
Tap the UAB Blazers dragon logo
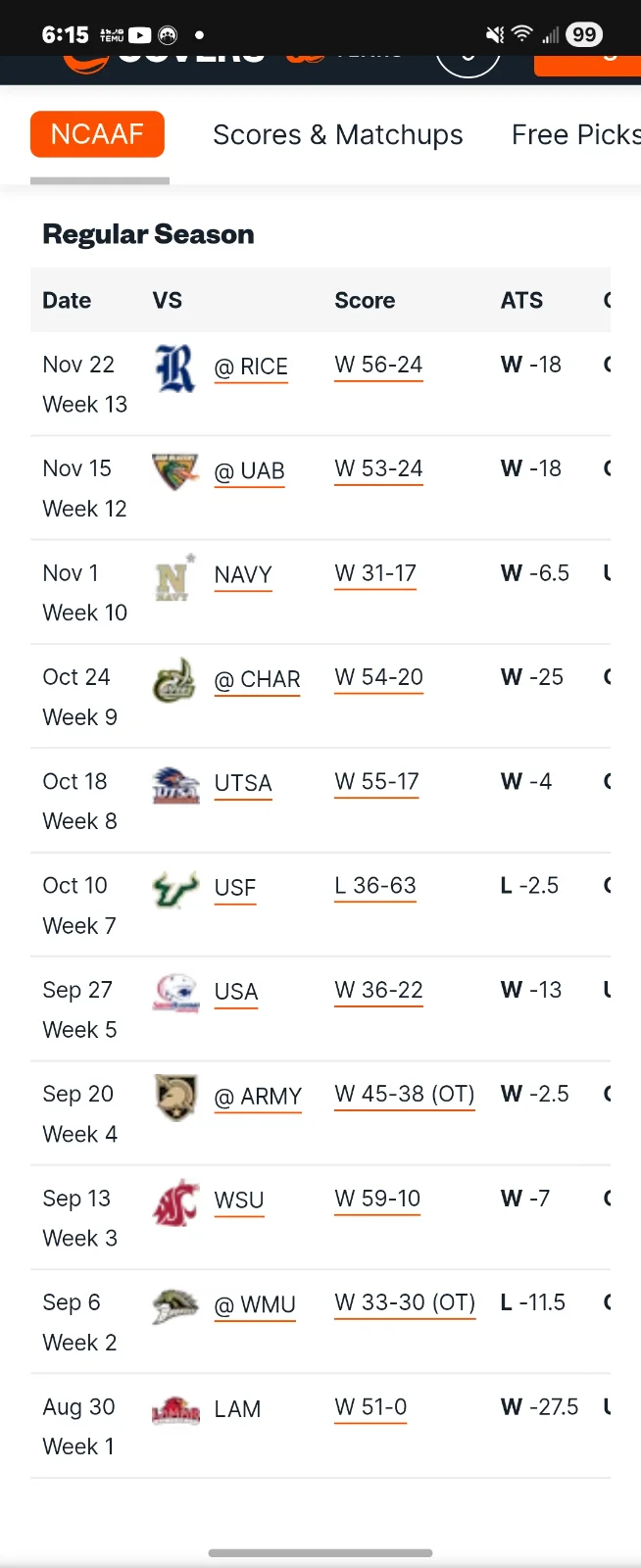tap(175, 471)
